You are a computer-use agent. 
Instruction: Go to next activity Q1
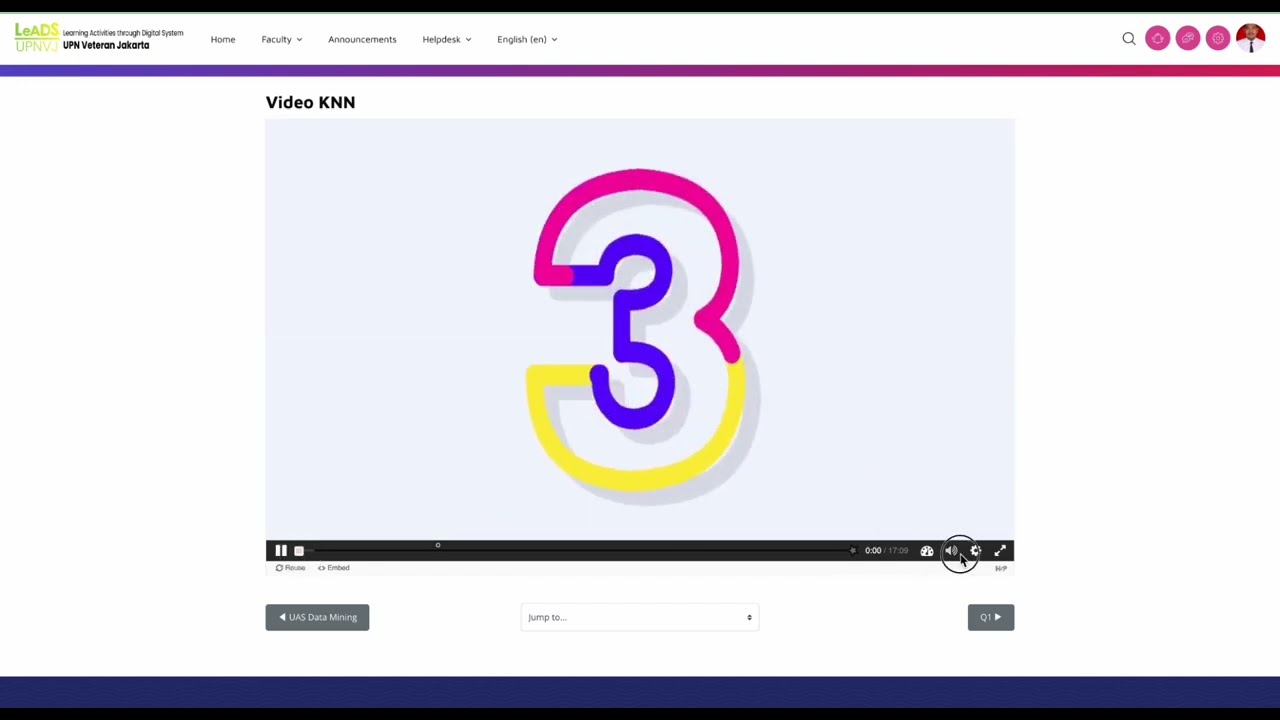(x=991, y=617)
